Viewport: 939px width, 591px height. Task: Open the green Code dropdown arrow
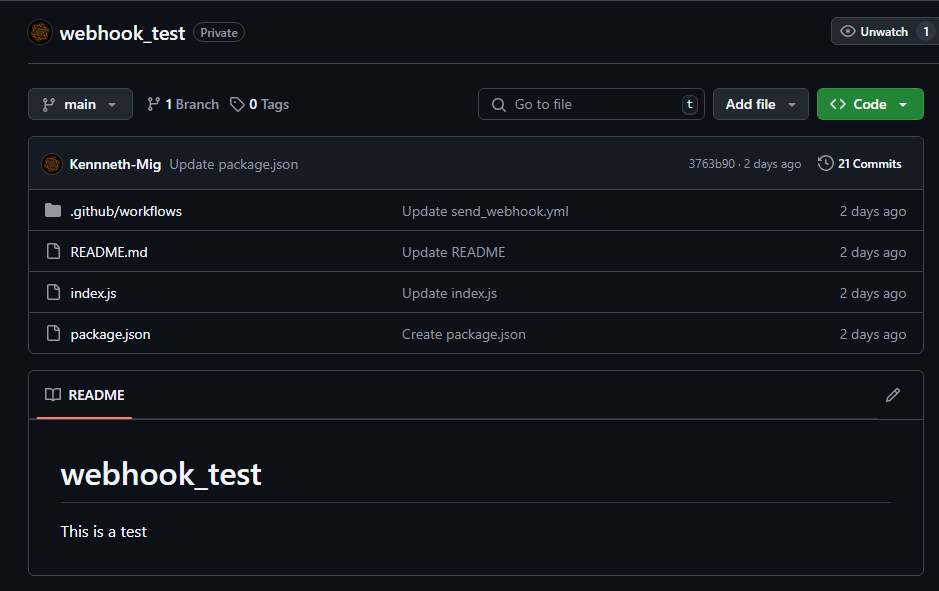point(903,105)
